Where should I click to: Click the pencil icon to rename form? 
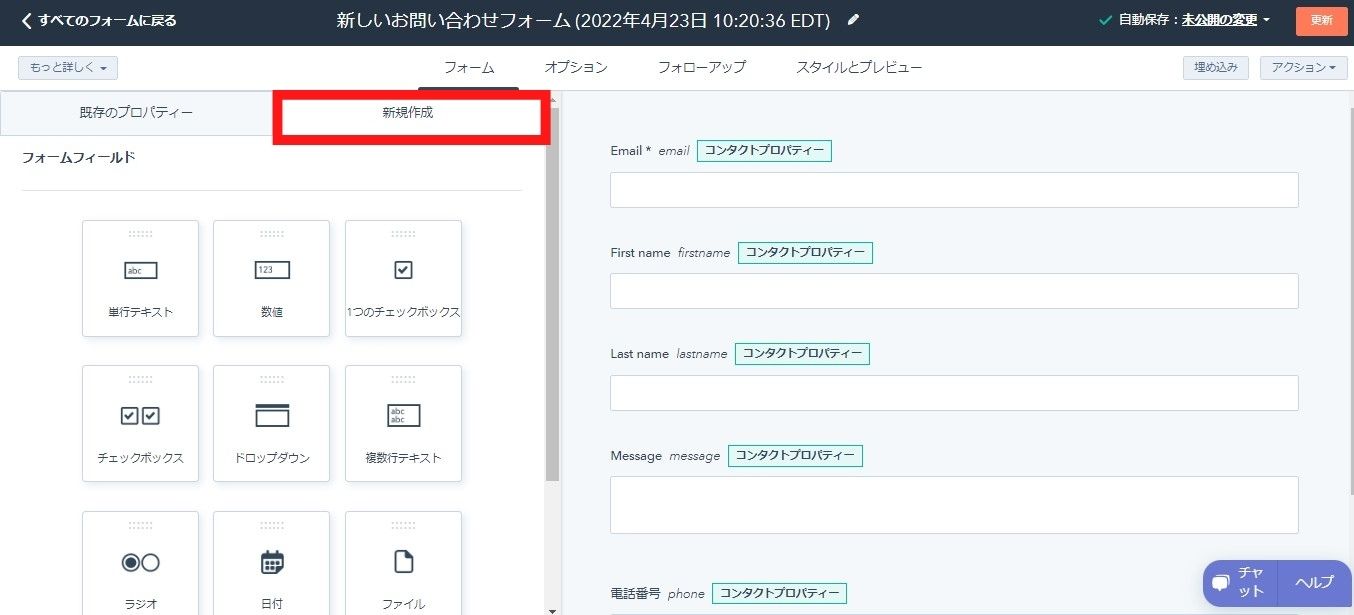(x=853, y=20)
